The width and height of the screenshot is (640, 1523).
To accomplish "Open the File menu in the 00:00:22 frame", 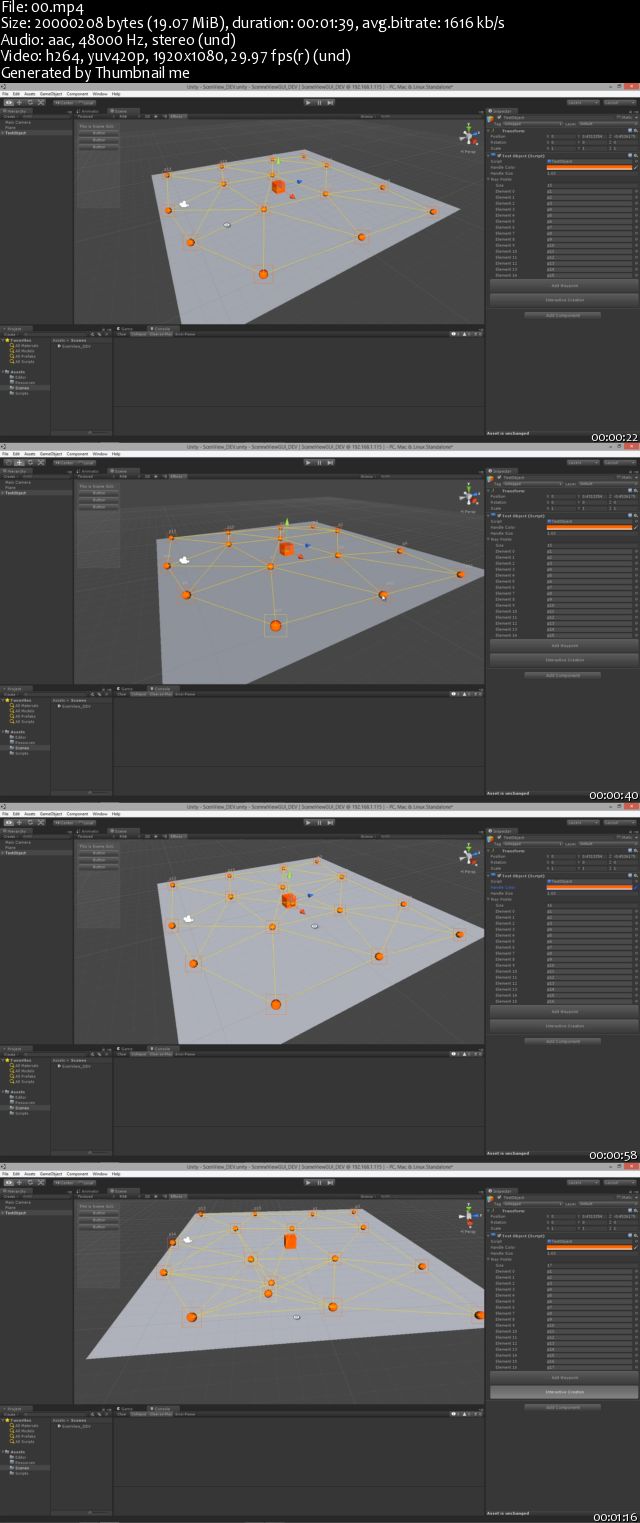I will [x=6, y=93].
